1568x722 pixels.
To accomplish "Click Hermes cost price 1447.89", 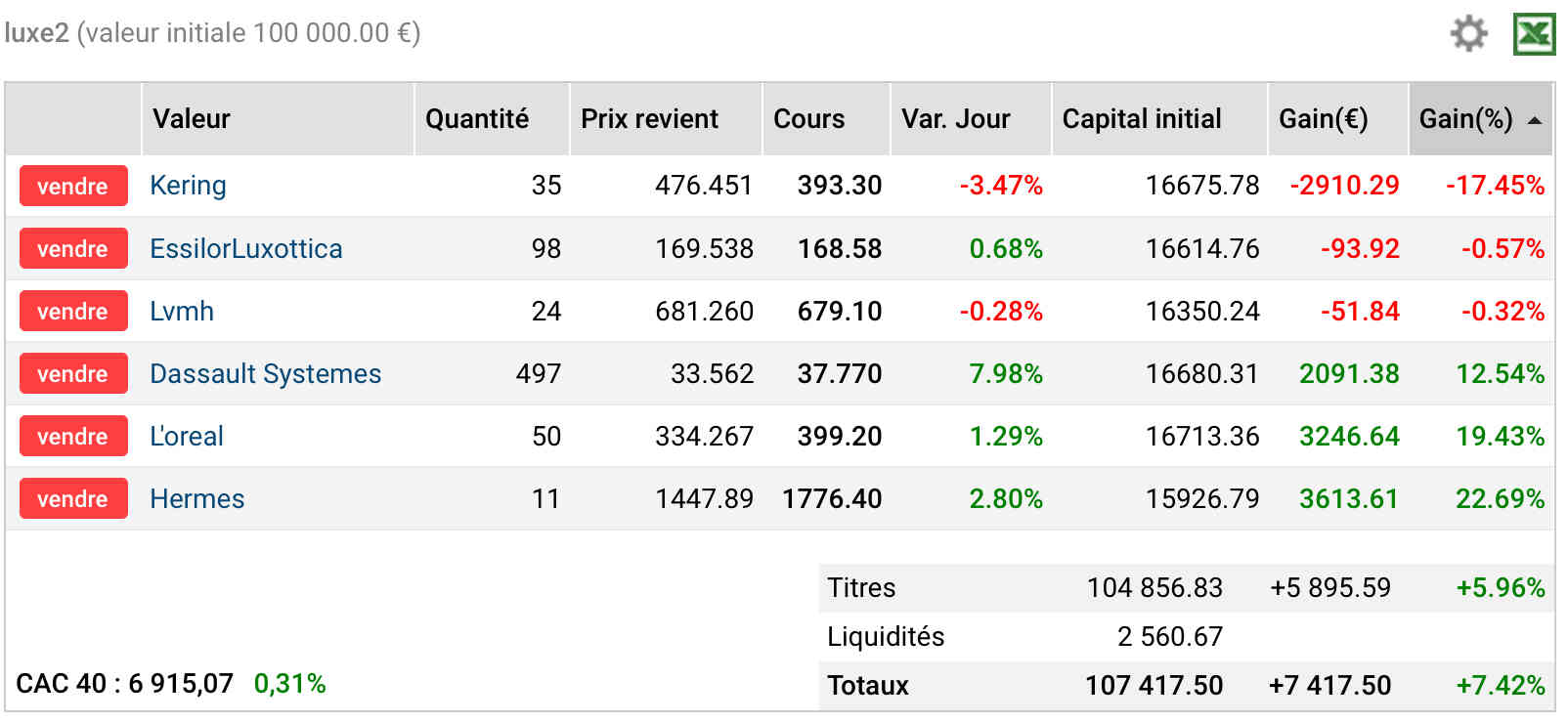I will [704, 498].
